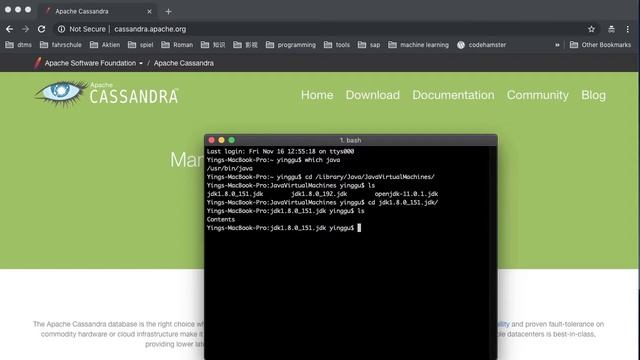Viewport: 640px width, 360px height.
Task: Open the Download nav item
Action: [373, 95]
